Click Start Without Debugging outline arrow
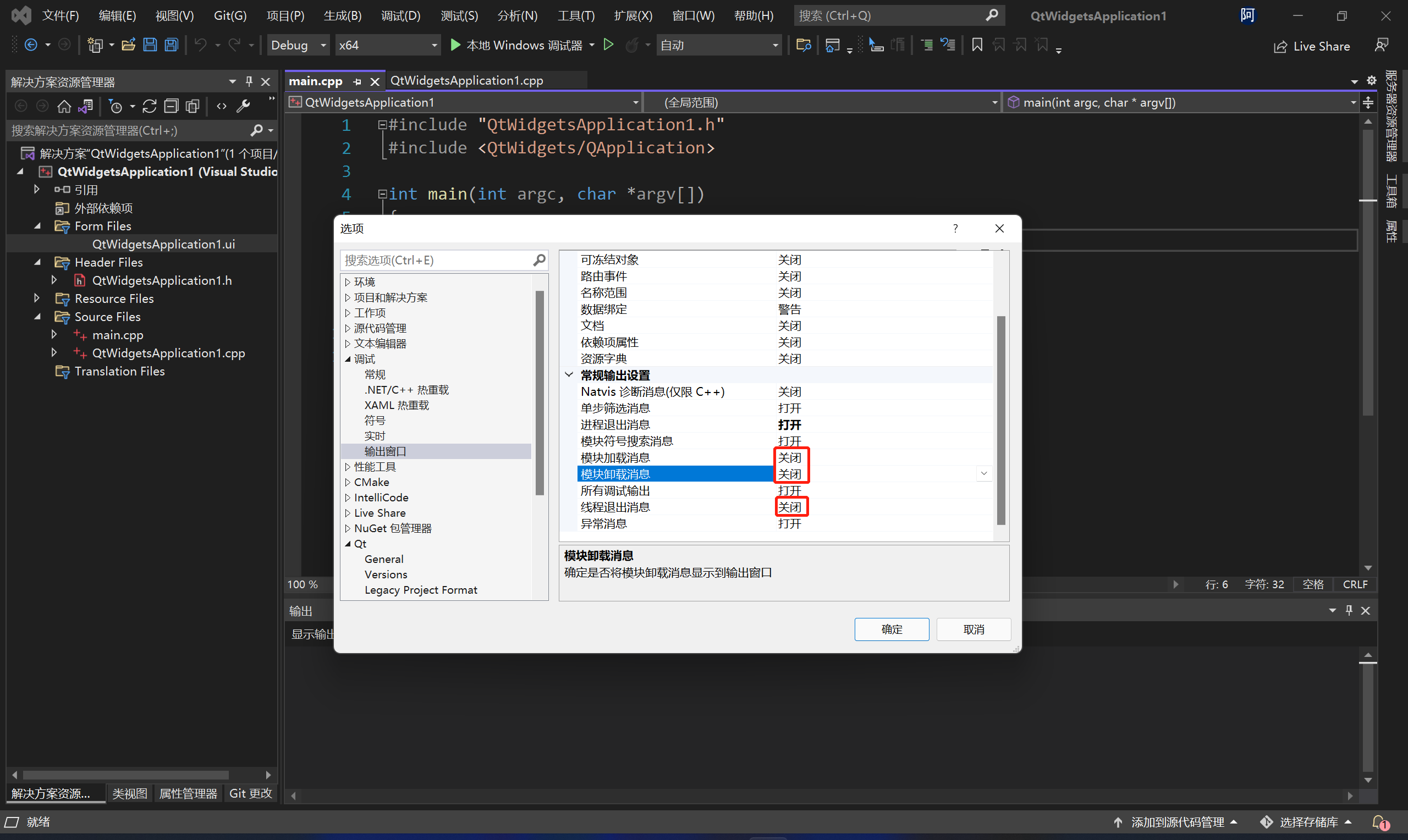This screenshot has width=1408, height=840. pos(609,44)
